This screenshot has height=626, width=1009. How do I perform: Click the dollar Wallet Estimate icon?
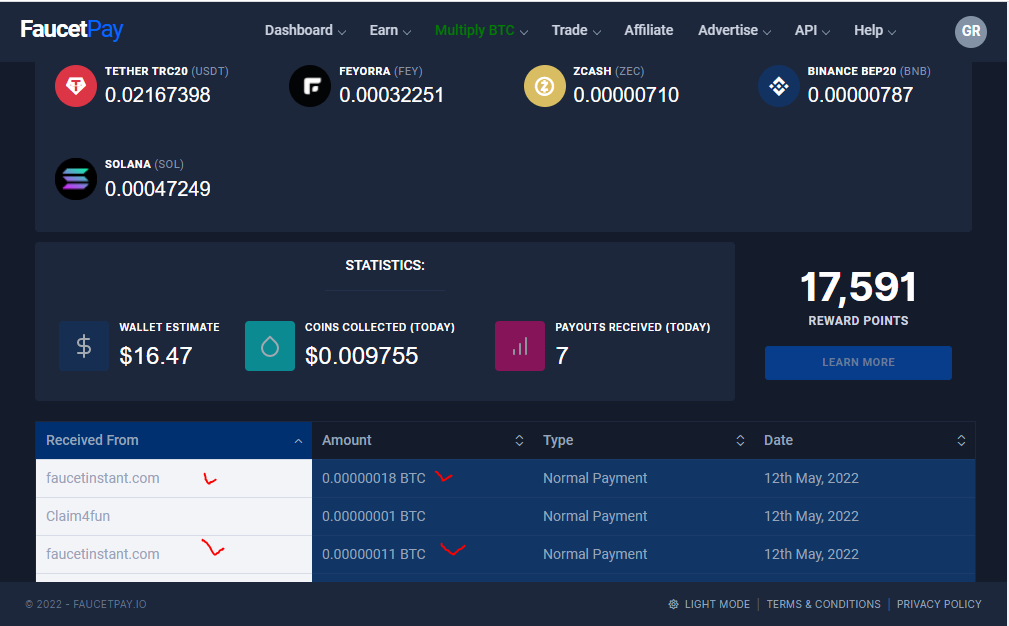[84, 346]
